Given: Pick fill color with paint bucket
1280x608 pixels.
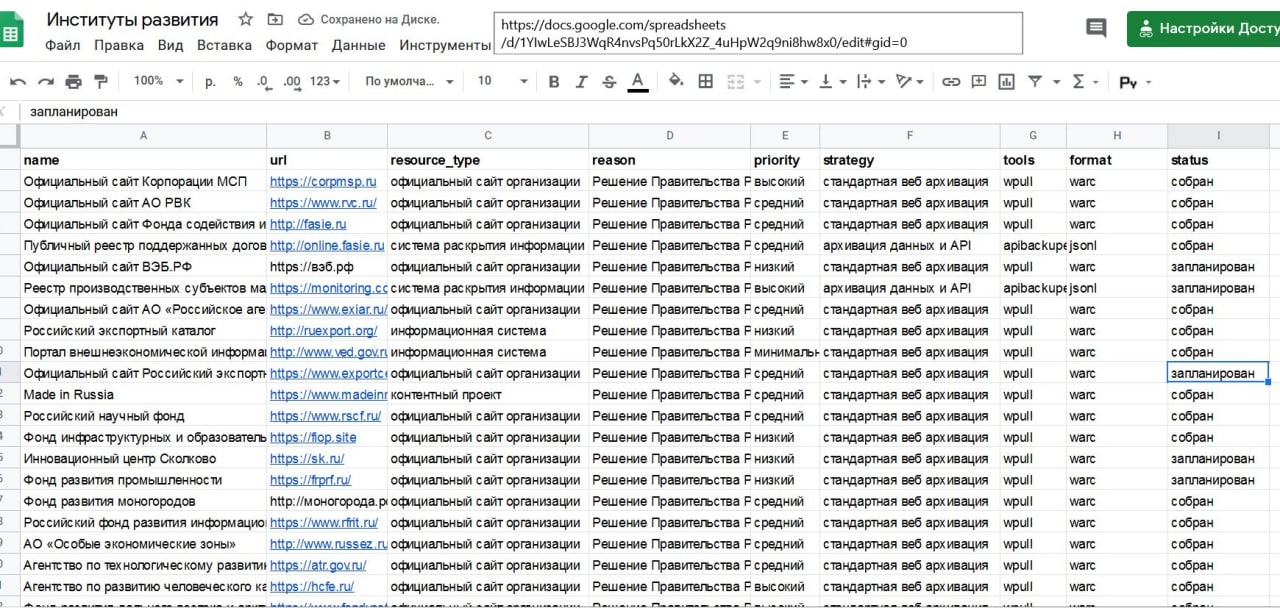Looking at the screenshot, I should point(676,81).
